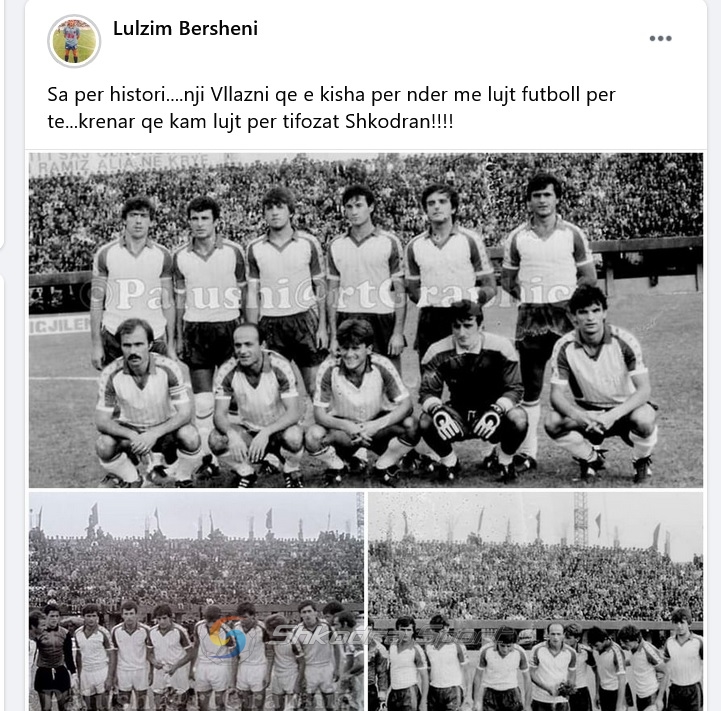Click the gloved goalkeeper in the top photo

[x=472, y=389]
